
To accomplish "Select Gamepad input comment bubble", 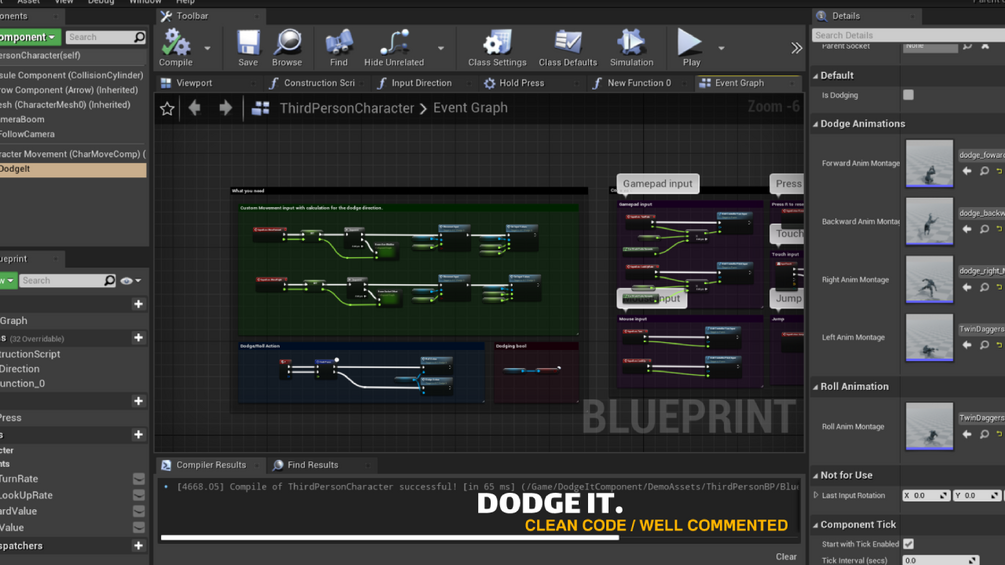I will (658, 183).
